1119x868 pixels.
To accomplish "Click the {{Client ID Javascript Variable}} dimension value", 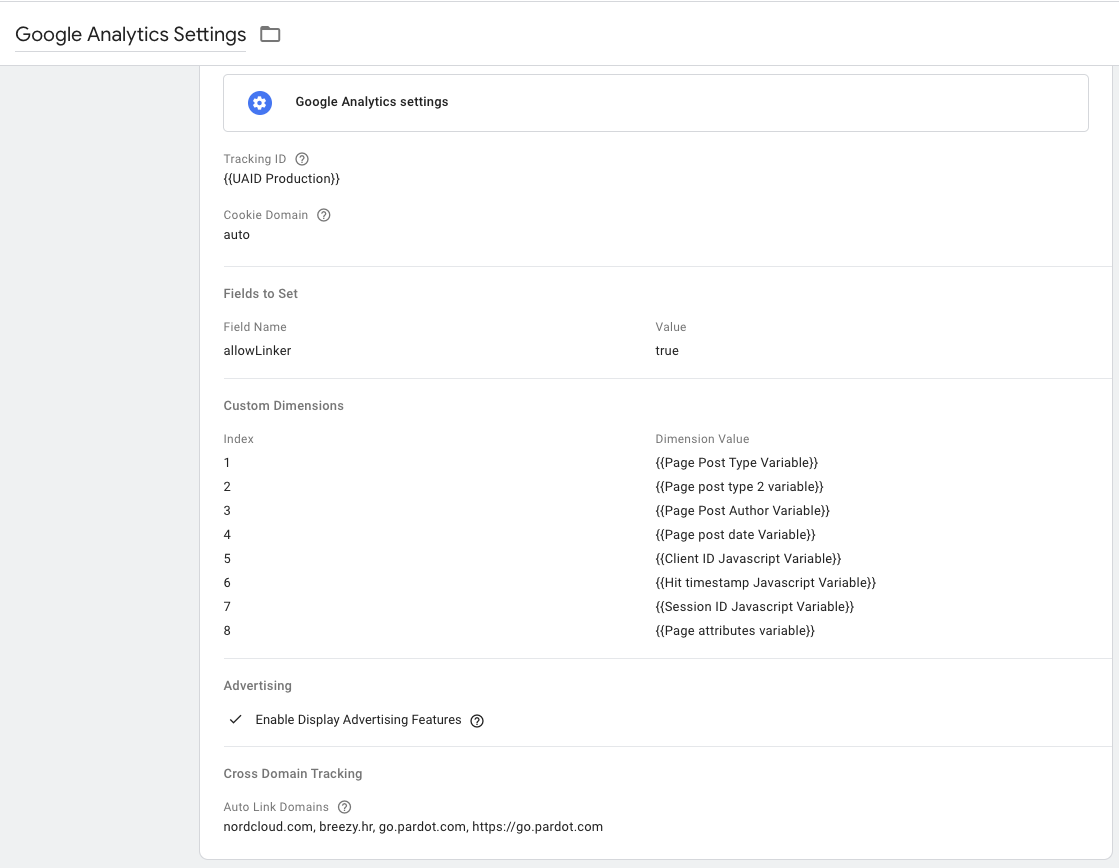I will [x=748, y=559].
